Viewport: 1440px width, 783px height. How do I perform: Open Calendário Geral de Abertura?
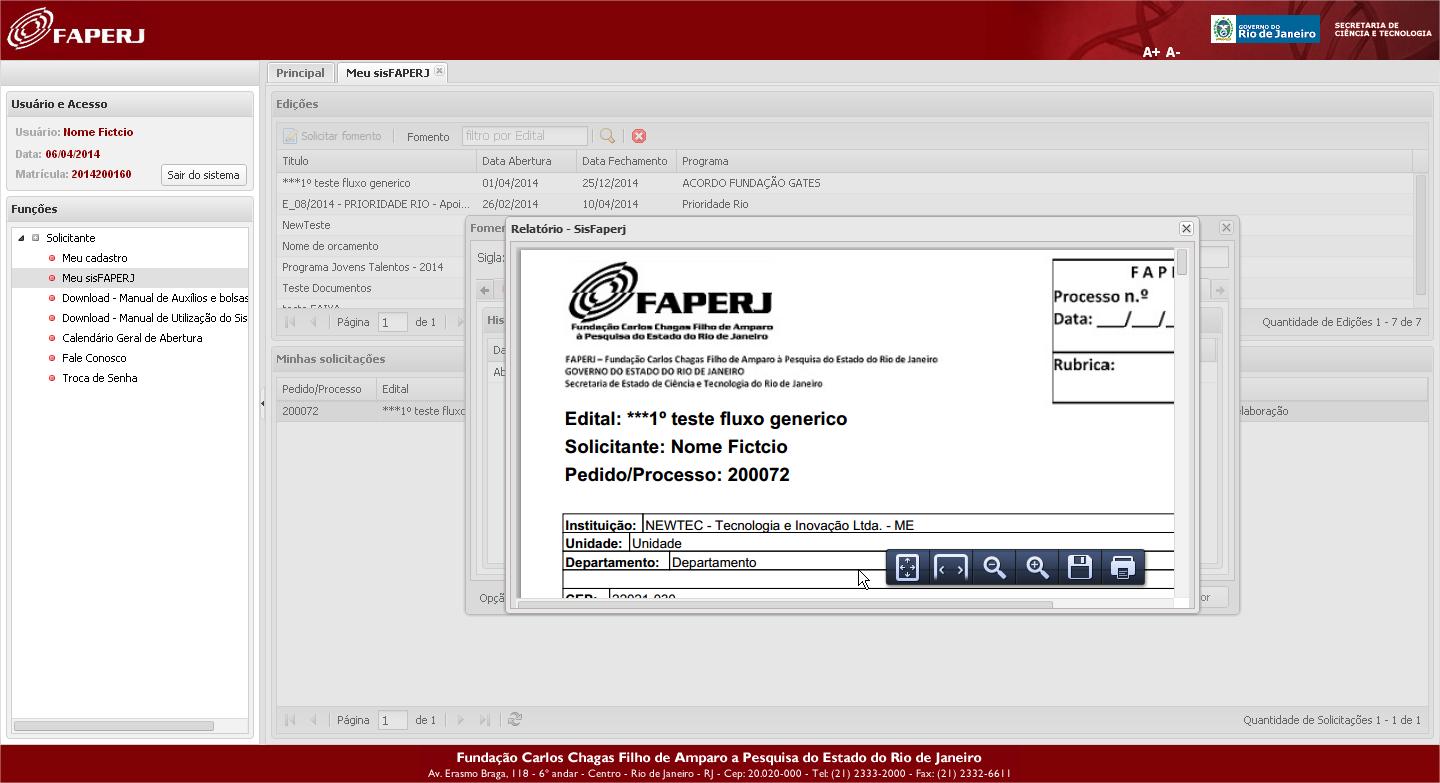point(132,338)
